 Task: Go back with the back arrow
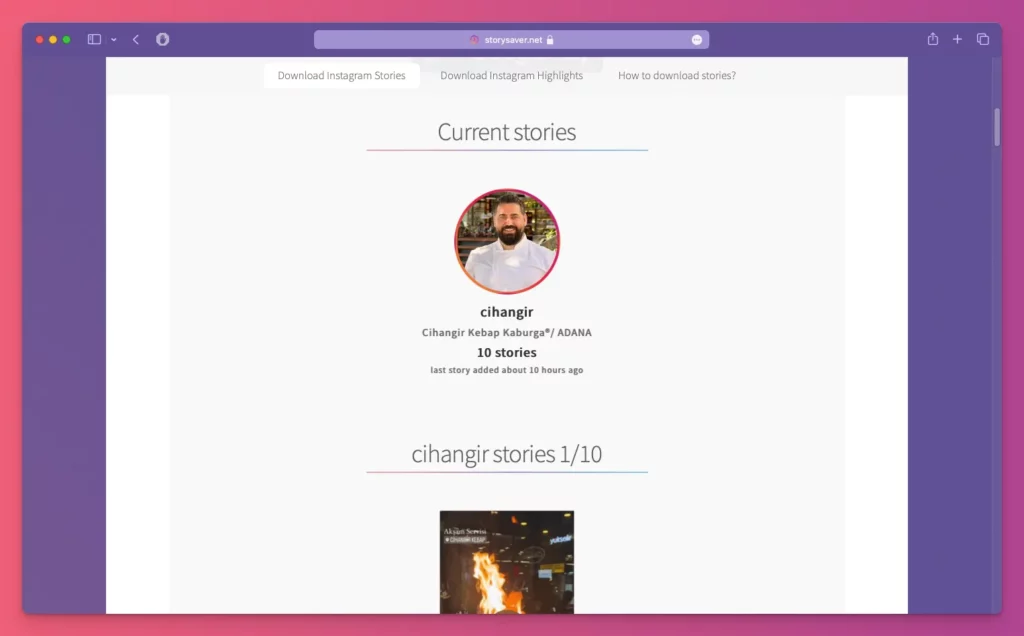click(136, 39)
